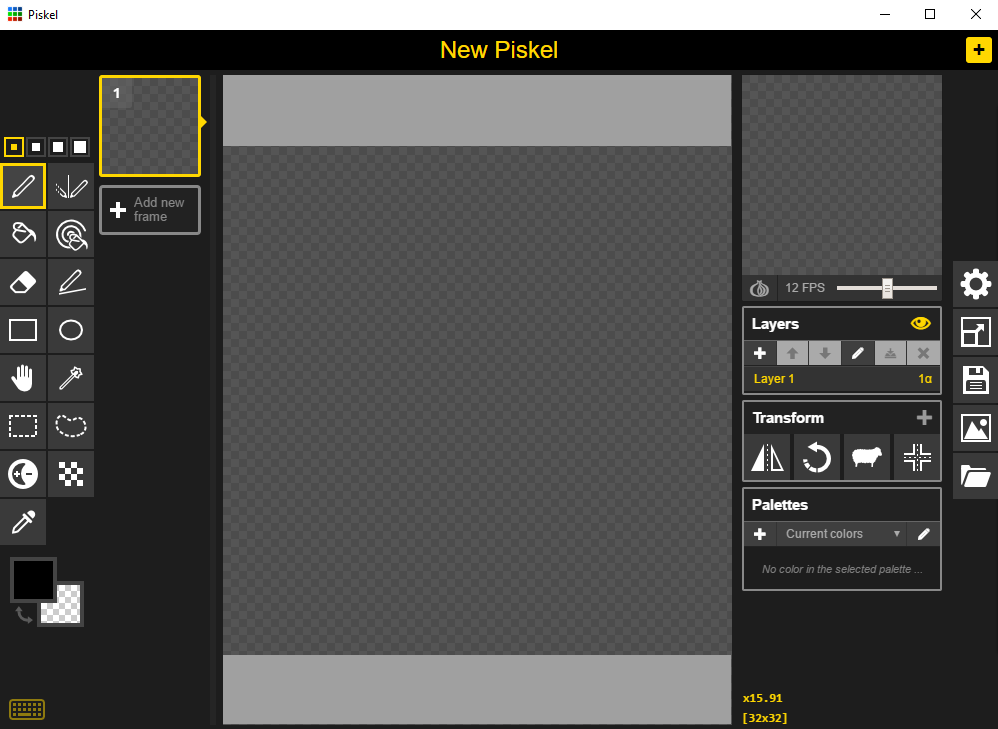Click the FPS slider handle
This screenshot has width=998, height=729.
pos(887,288)
